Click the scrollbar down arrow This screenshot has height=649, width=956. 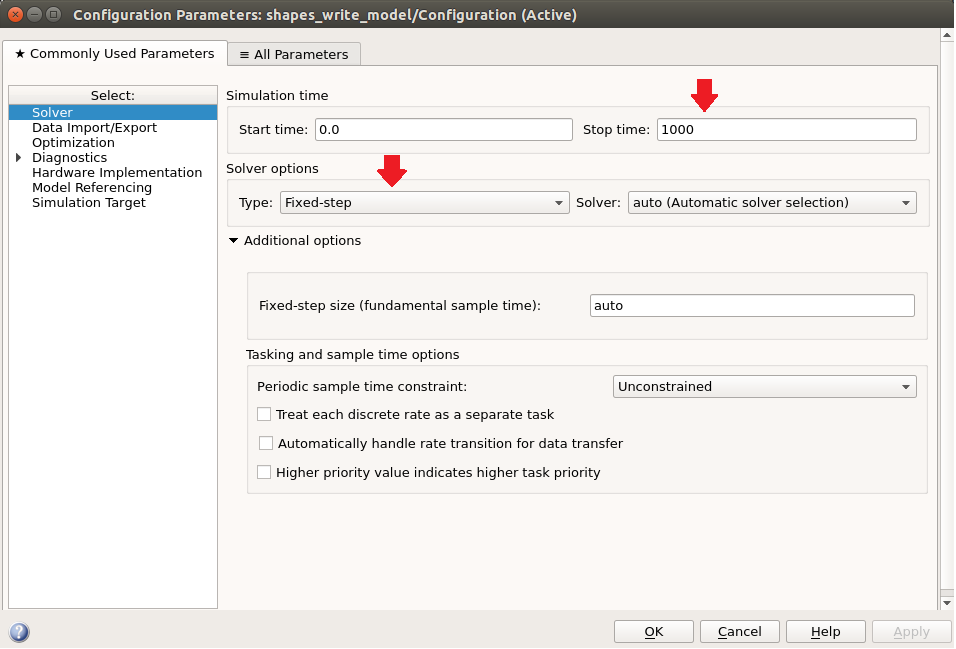point(947,603)
